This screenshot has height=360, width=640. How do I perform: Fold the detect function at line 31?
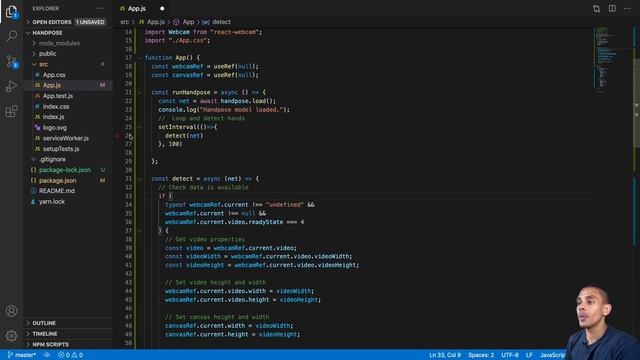click(139, 179)
